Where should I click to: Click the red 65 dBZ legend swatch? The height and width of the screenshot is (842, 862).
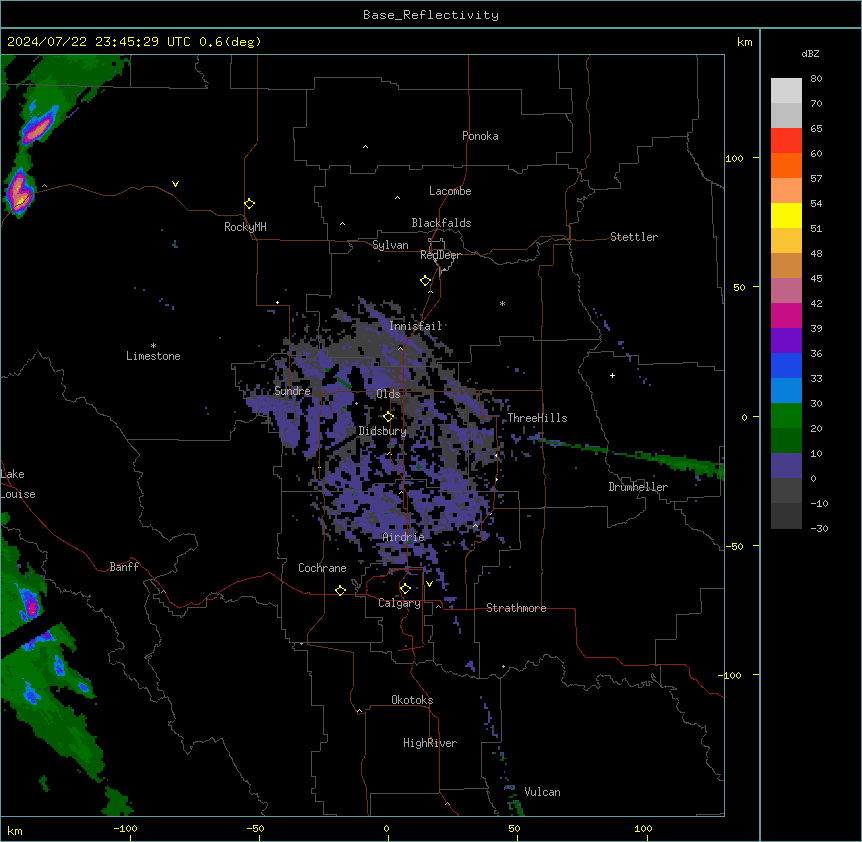click(786, 140)
